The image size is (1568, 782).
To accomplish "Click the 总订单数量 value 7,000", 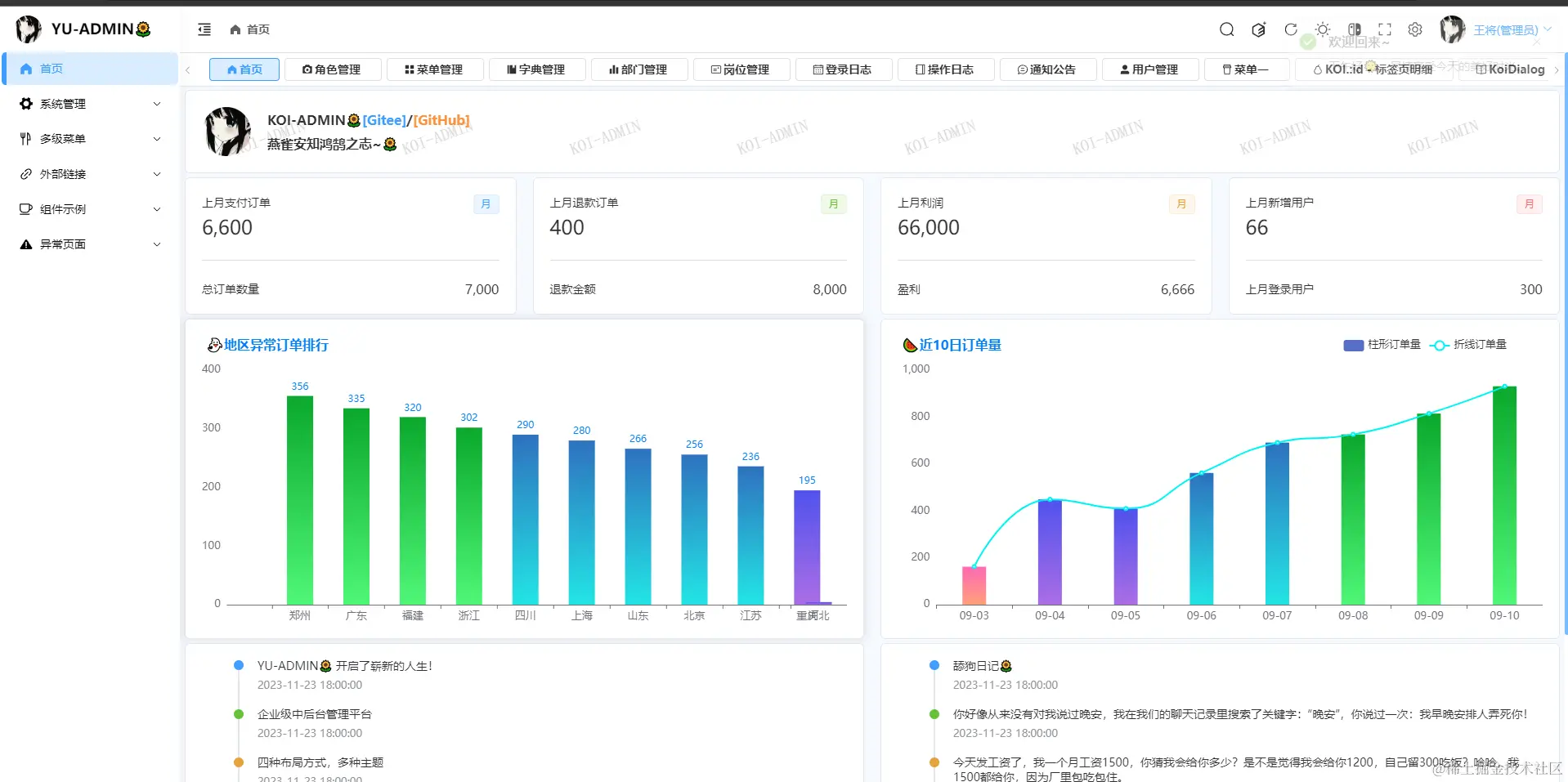I will click(x=482, y=289).
